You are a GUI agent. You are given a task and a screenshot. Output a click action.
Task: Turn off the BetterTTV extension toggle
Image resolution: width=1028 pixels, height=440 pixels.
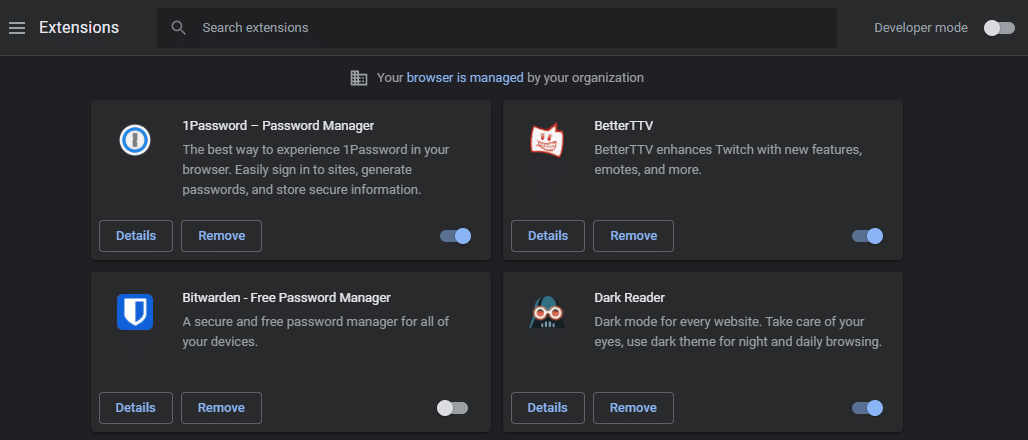click(867, 236)
